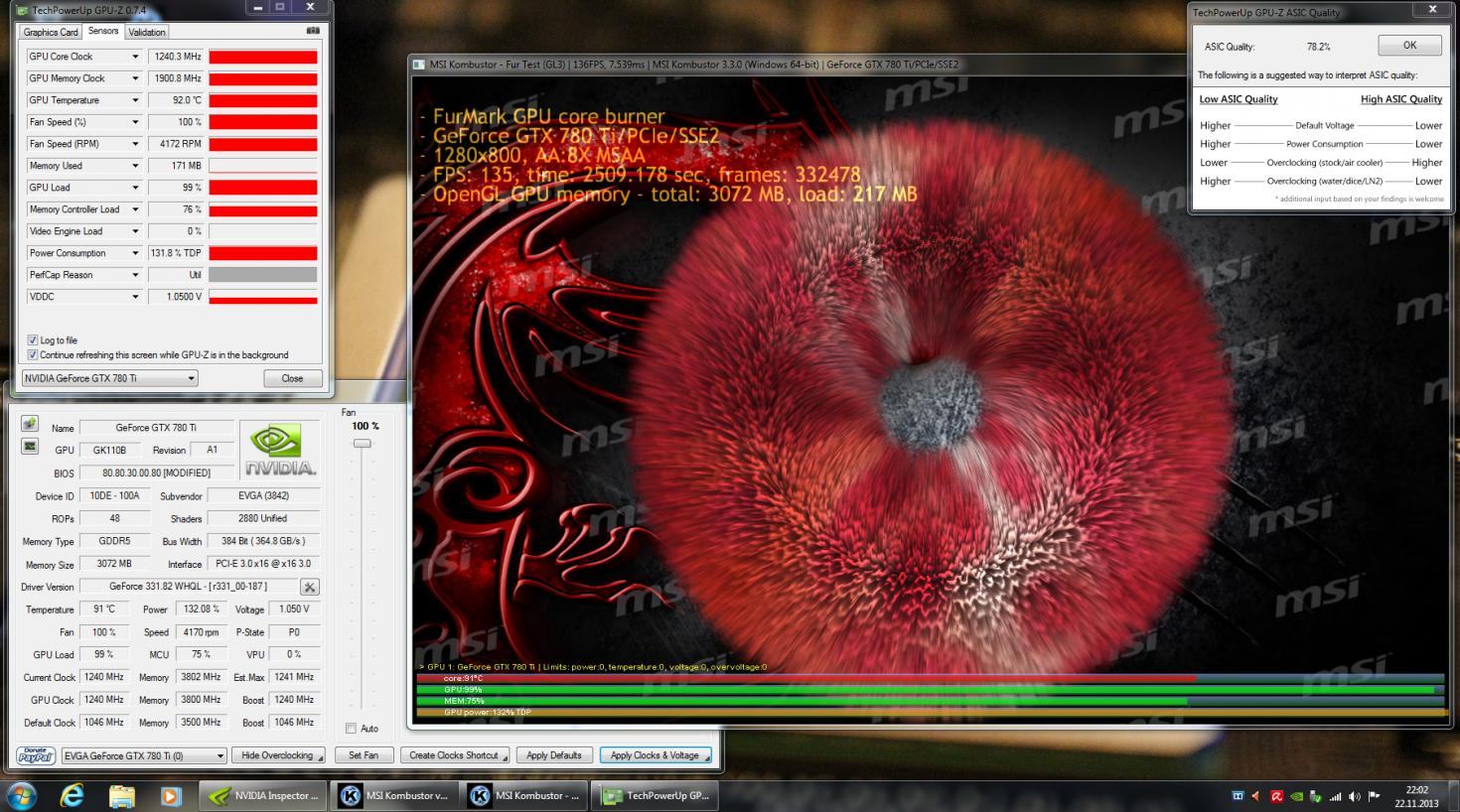The height and width of the screenshot is (812, 1460).
Task: Click the network signal tray icon
Action: point(1335,795)
